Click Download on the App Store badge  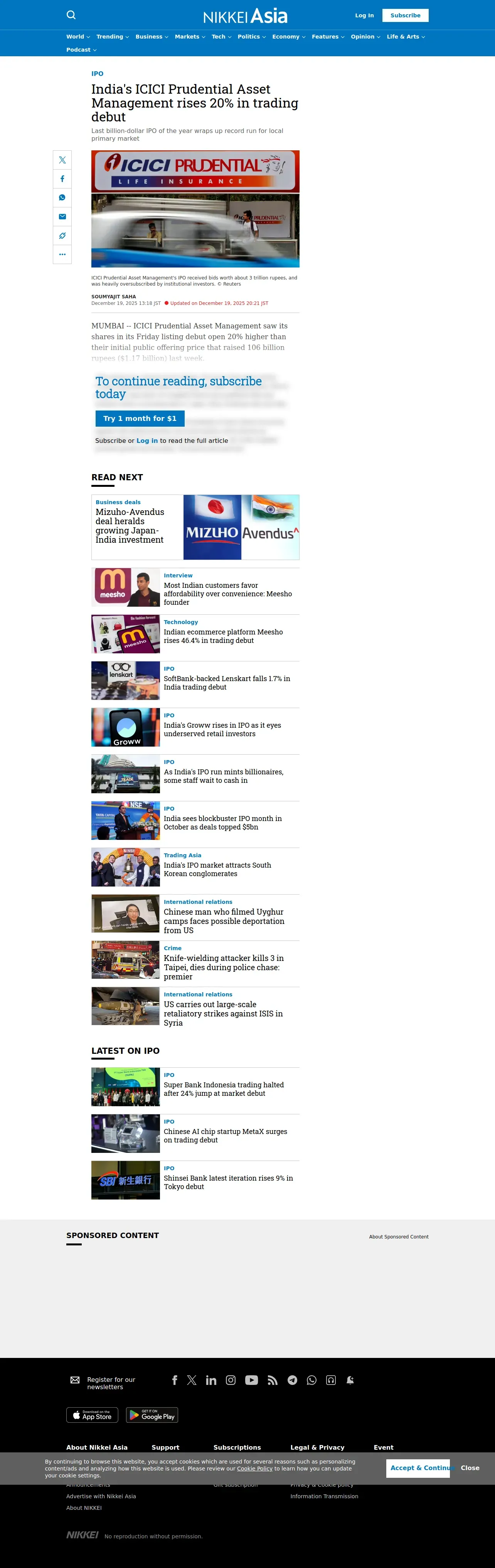point(92,1415)
